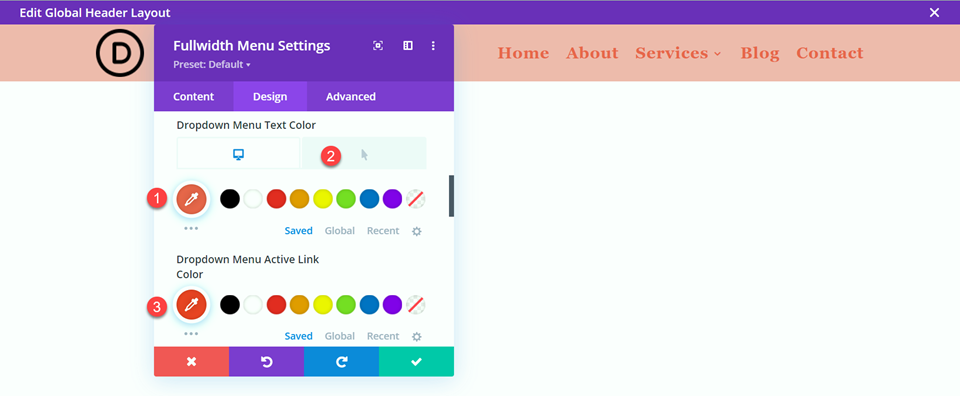Choose white swatch for Dropdown Menu Text Color

point(253,199)
